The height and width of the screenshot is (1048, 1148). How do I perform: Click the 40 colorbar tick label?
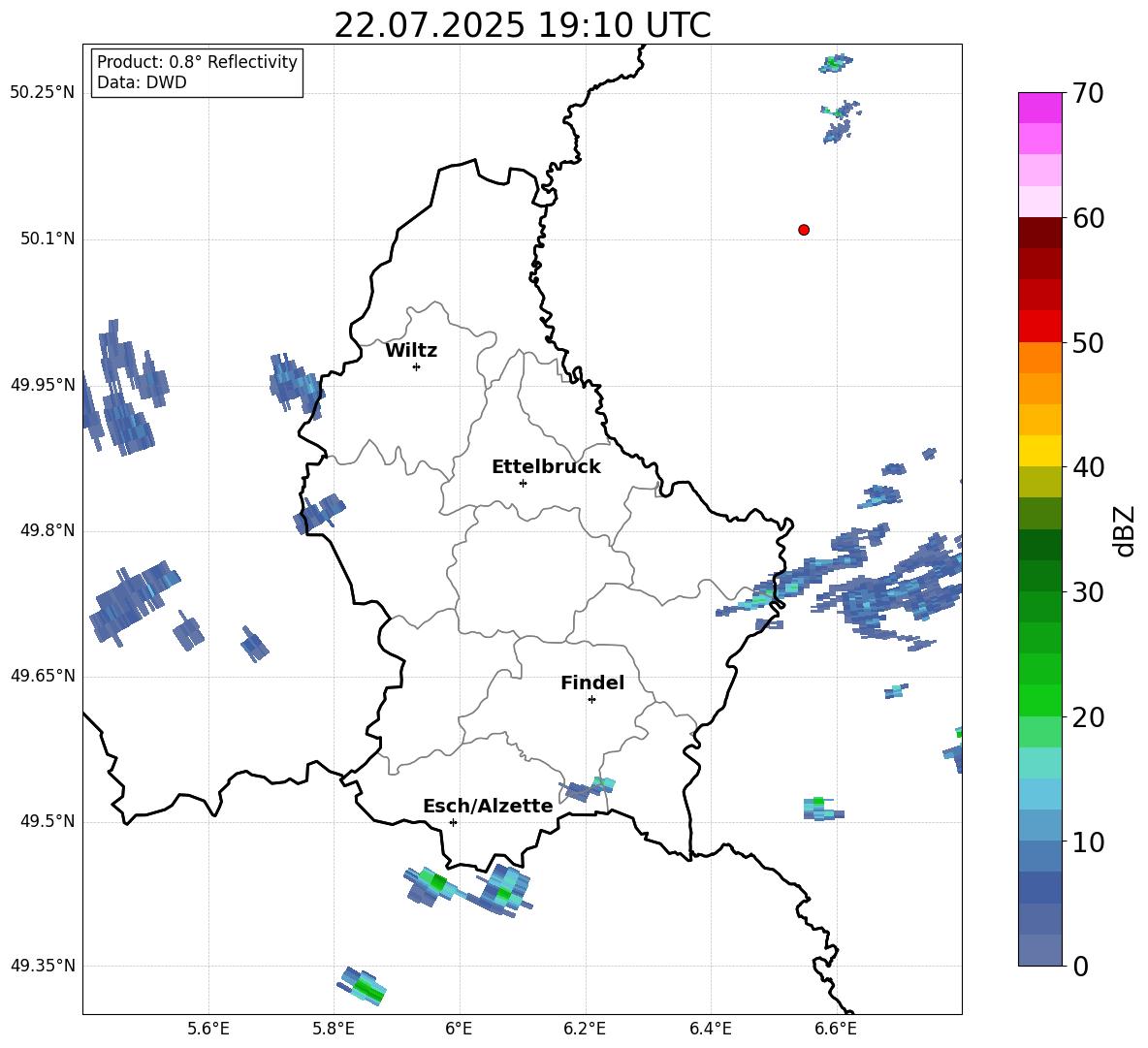(x=1088, y=467)
